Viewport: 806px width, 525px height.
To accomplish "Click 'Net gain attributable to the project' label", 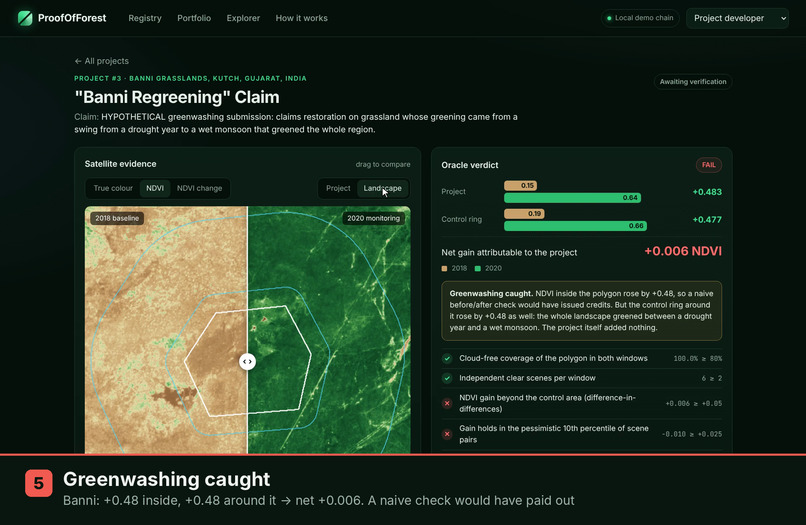I will click(509, 252).
